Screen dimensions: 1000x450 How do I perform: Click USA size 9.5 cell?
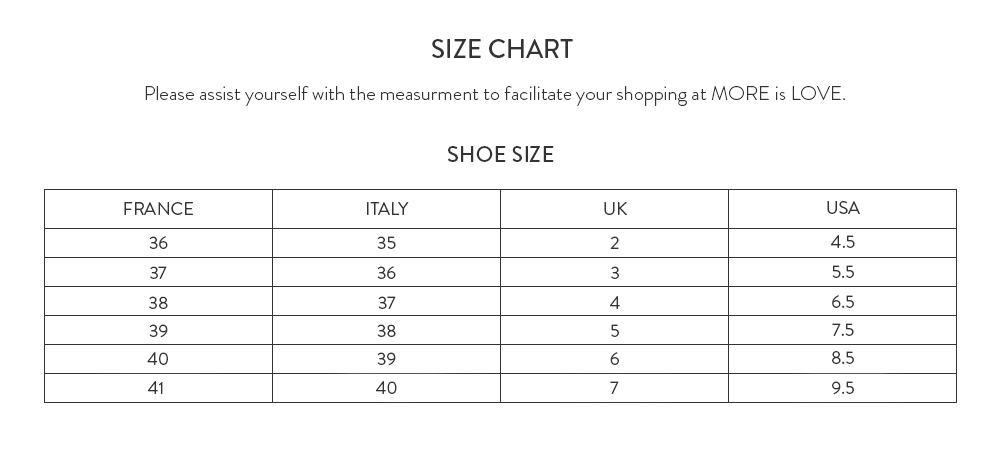[x=842, y=388]
